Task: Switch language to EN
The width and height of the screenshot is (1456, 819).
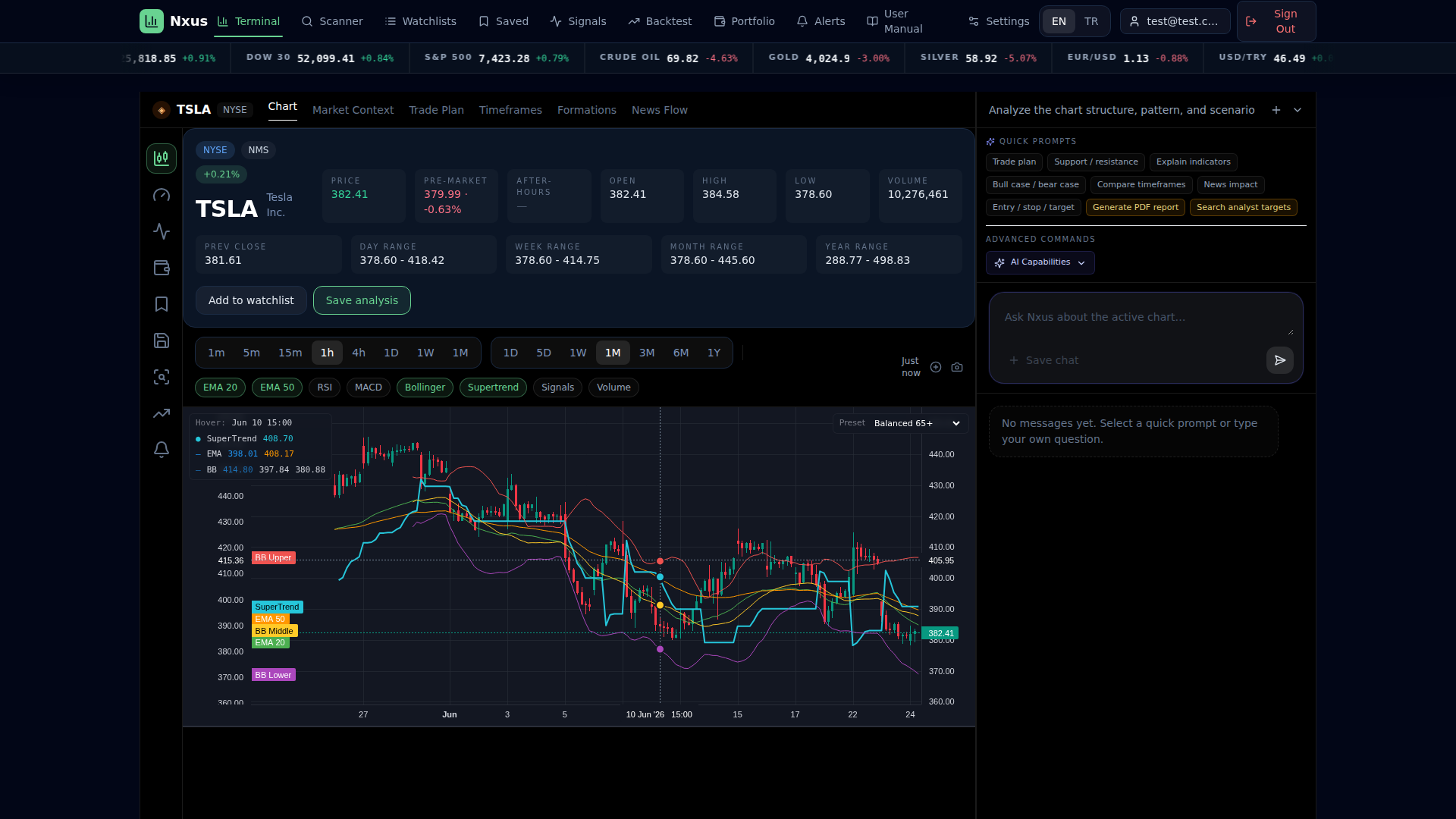Action: 1059,21
